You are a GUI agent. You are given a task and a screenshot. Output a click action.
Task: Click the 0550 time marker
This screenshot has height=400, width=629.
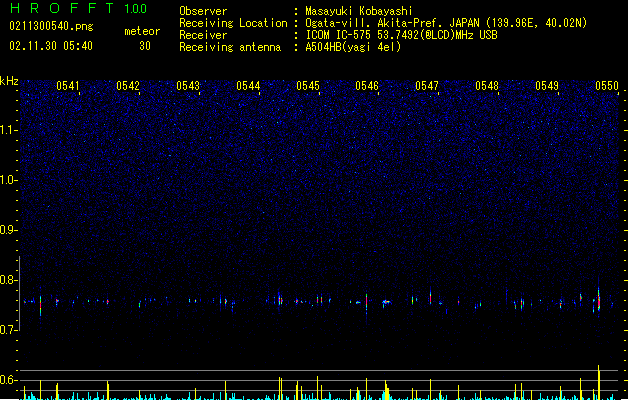tap(607, 85)
